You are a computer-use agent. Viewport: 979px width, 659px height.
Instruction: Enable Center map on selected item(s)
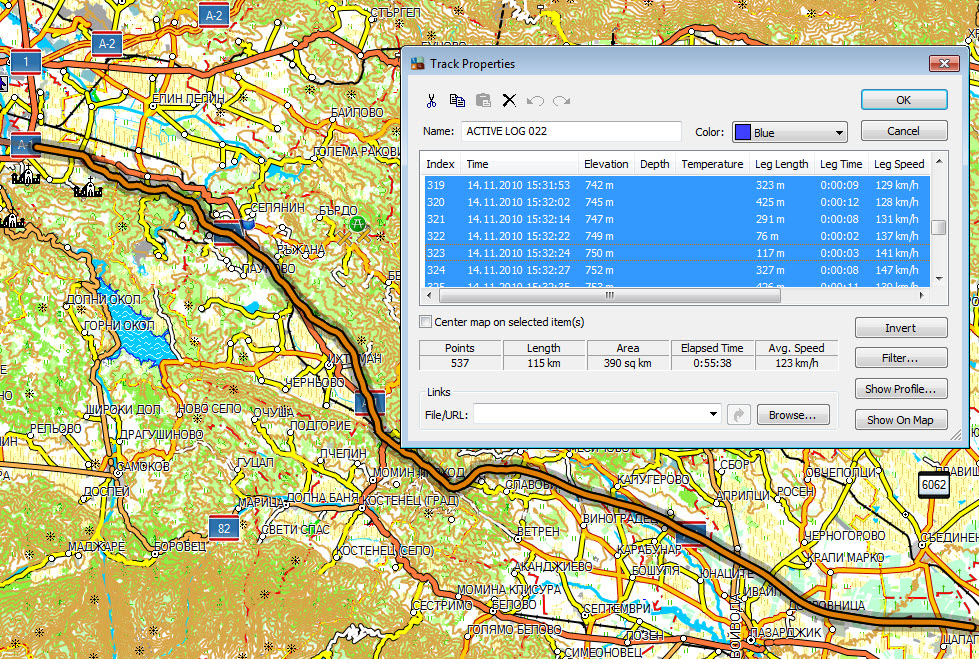point(426,322)
